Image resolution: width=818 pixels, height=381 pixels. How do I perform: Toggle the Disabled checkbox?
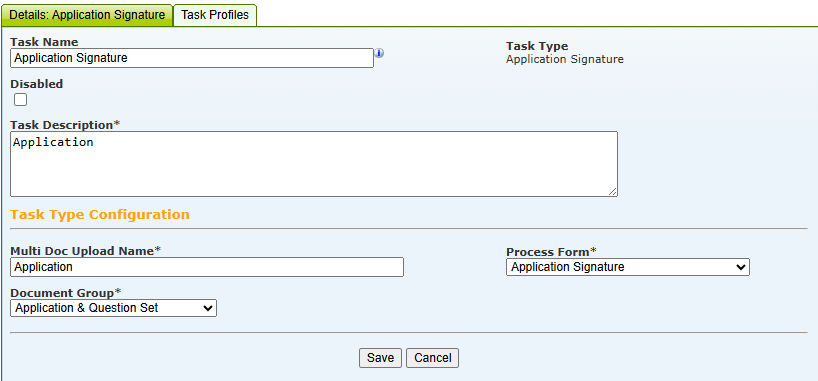pos(20,100)
